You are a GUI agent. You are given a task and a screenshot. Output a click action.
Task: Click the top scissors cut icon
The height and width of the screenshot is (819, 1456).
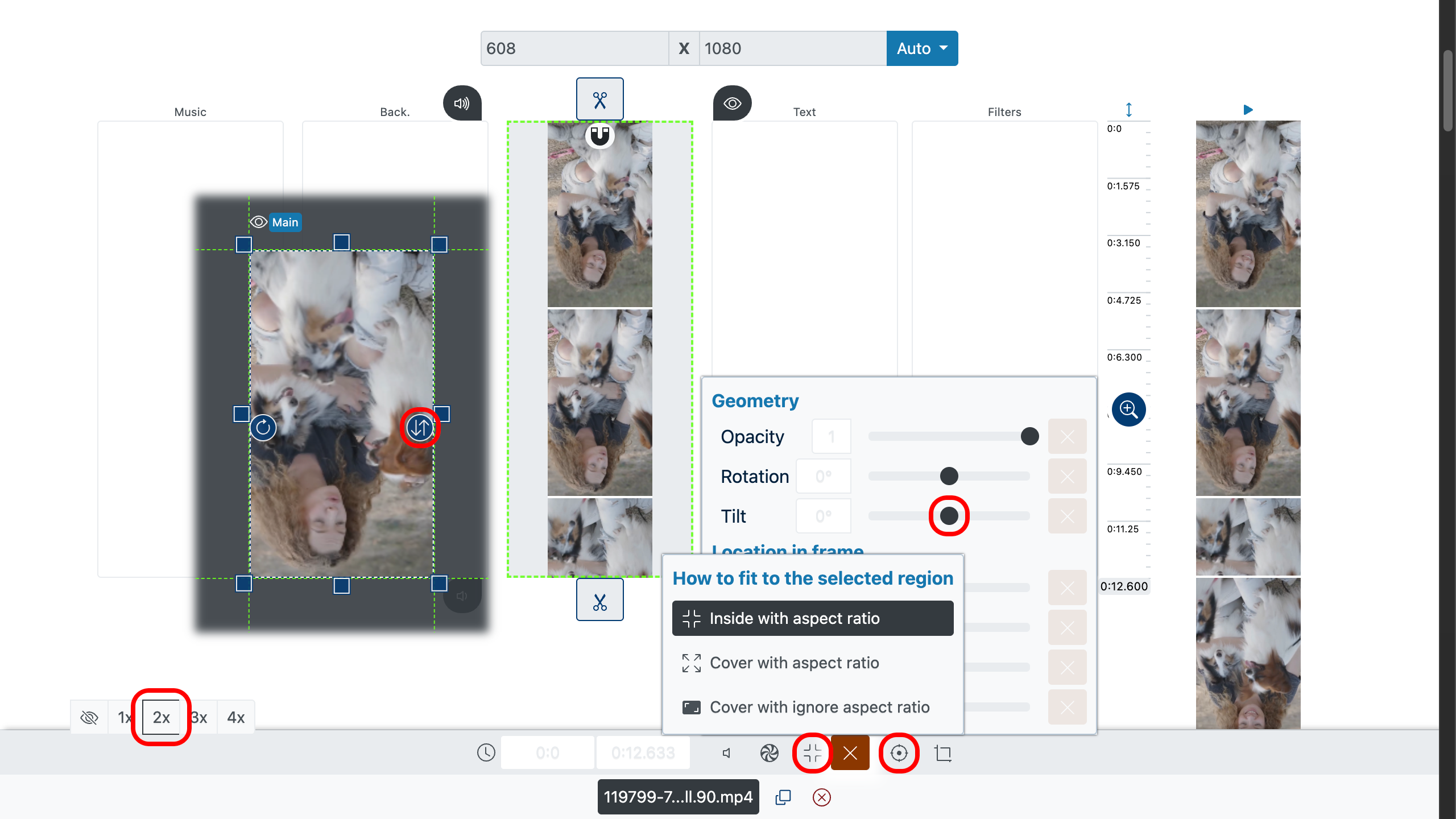599,100
